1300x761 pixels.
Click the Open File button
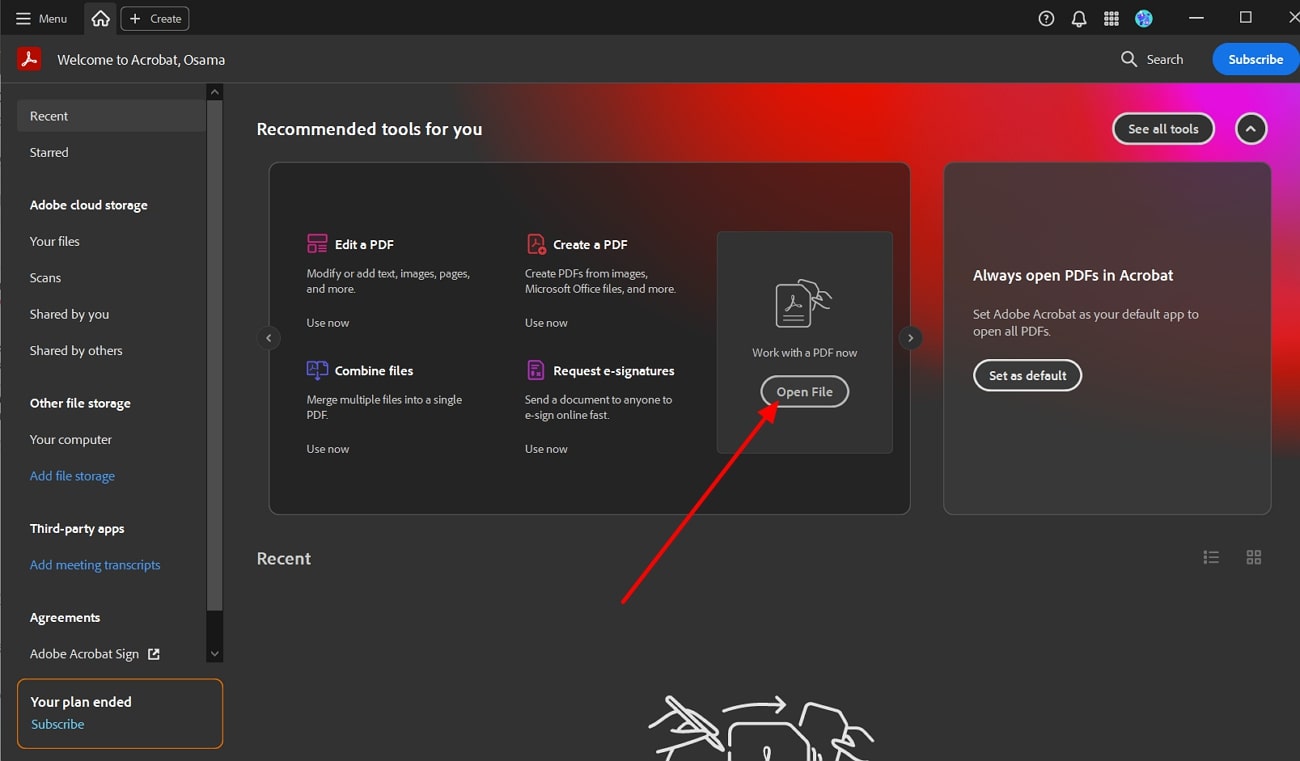(x=804, y=392)
